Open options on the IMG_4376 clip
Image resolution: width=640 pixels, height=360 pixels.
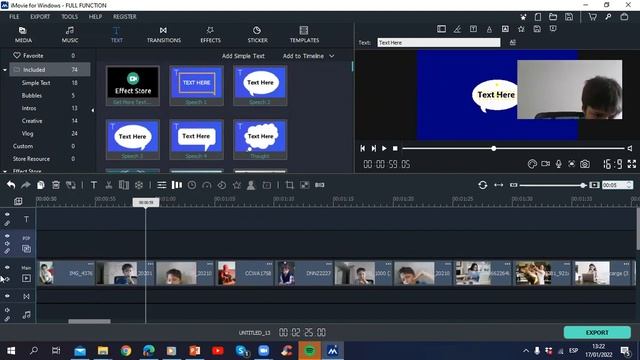91,264
